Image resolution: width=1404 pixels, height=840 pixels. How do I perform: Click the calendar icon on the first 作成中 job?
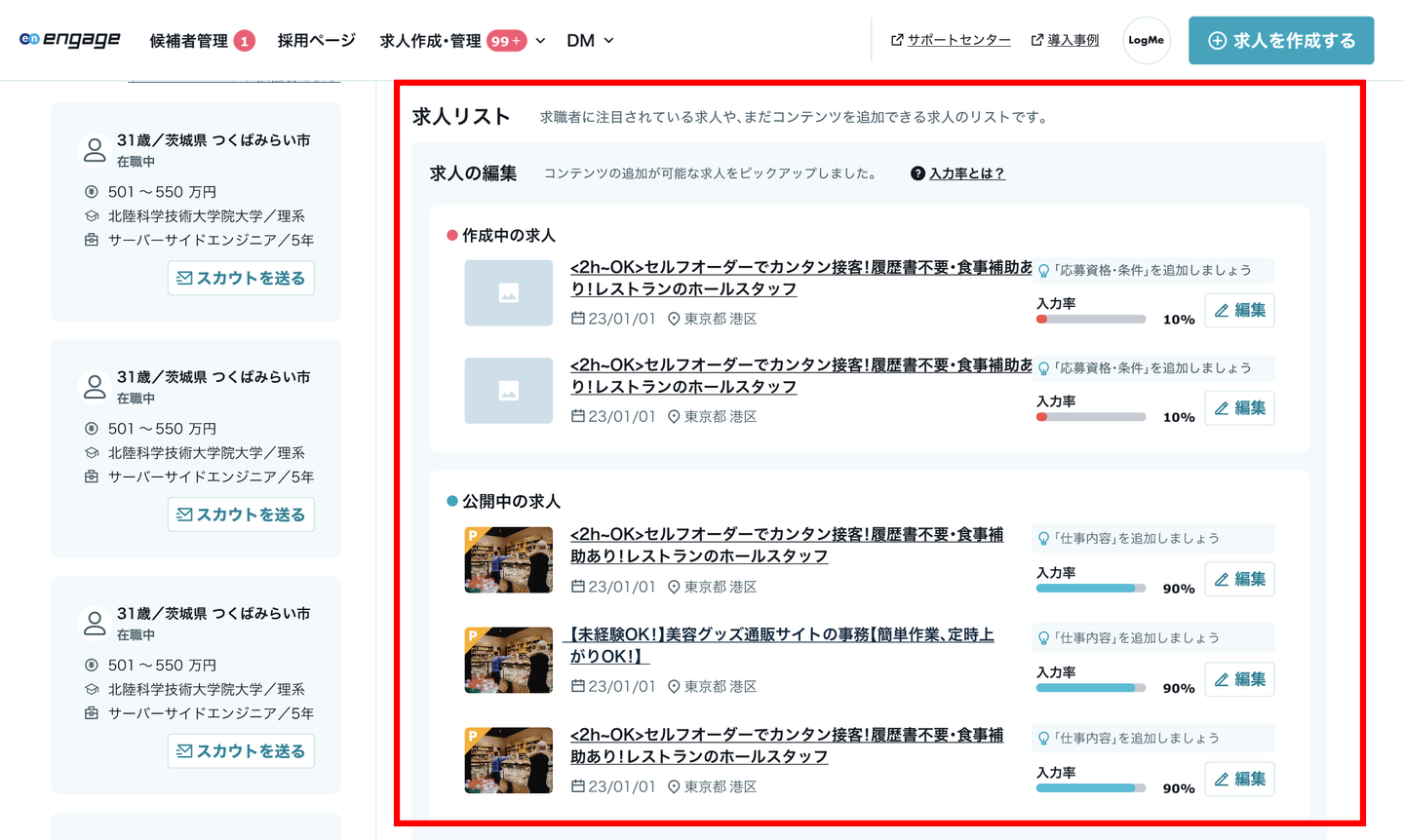(x=577, y=318)
